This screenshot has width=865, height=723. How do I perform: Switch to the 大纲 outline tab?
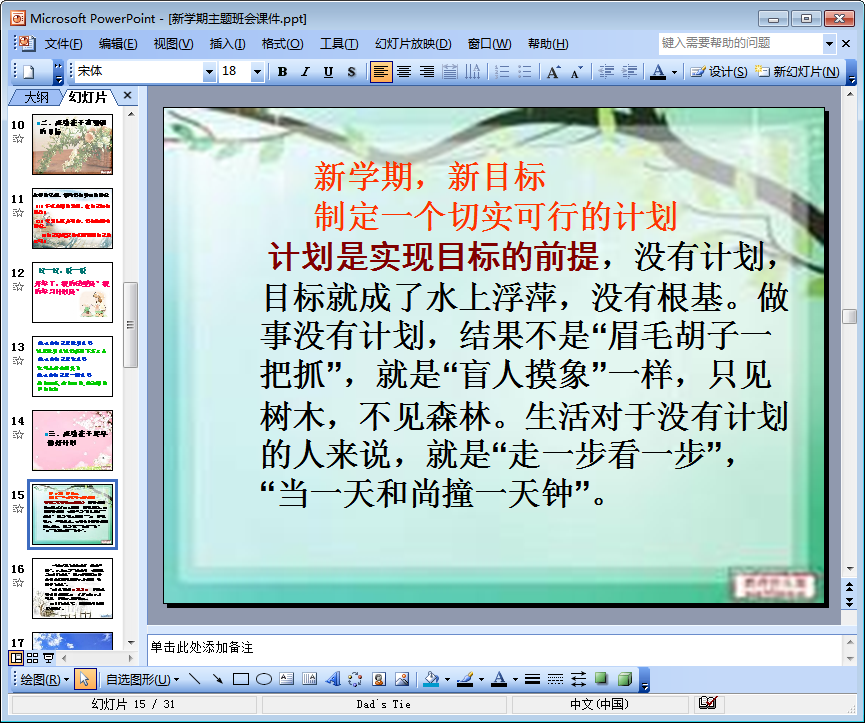(x=36, y=97)
